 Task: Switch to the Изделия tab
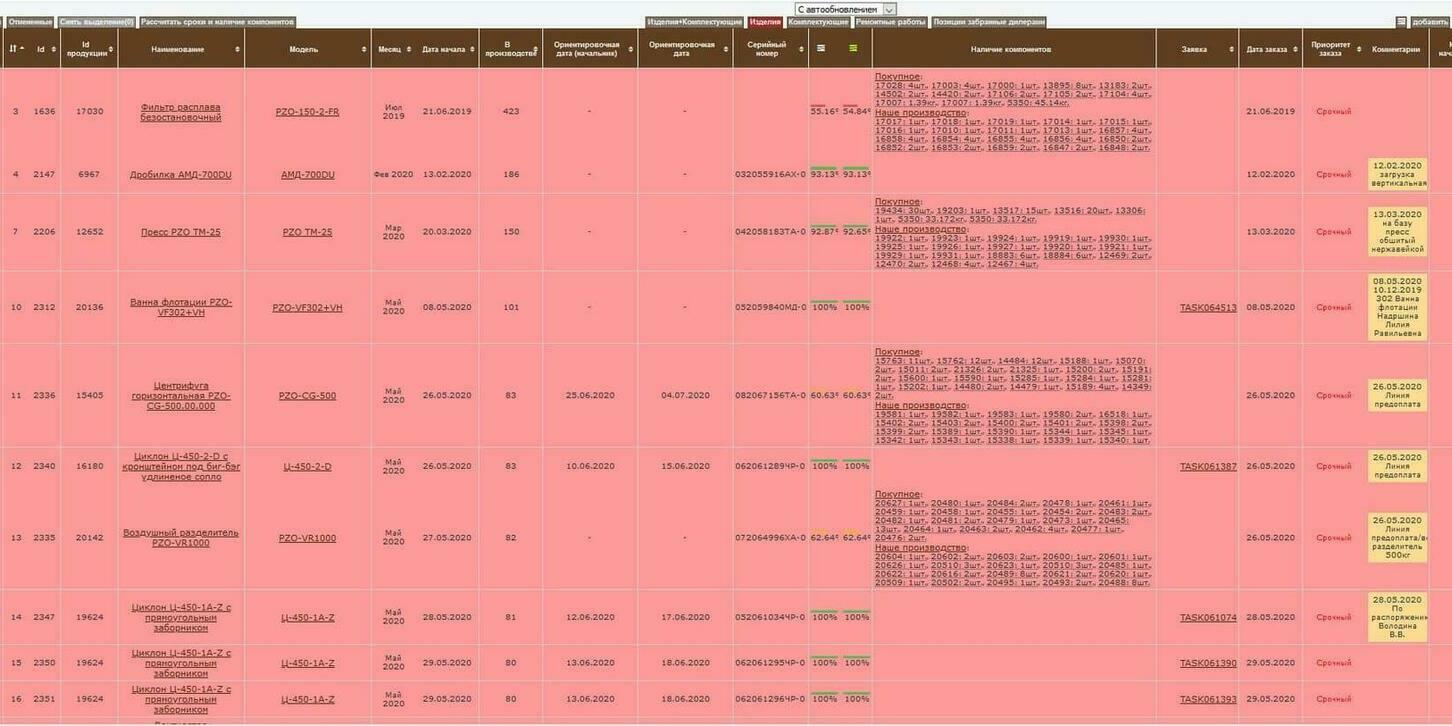pos(765,22)
